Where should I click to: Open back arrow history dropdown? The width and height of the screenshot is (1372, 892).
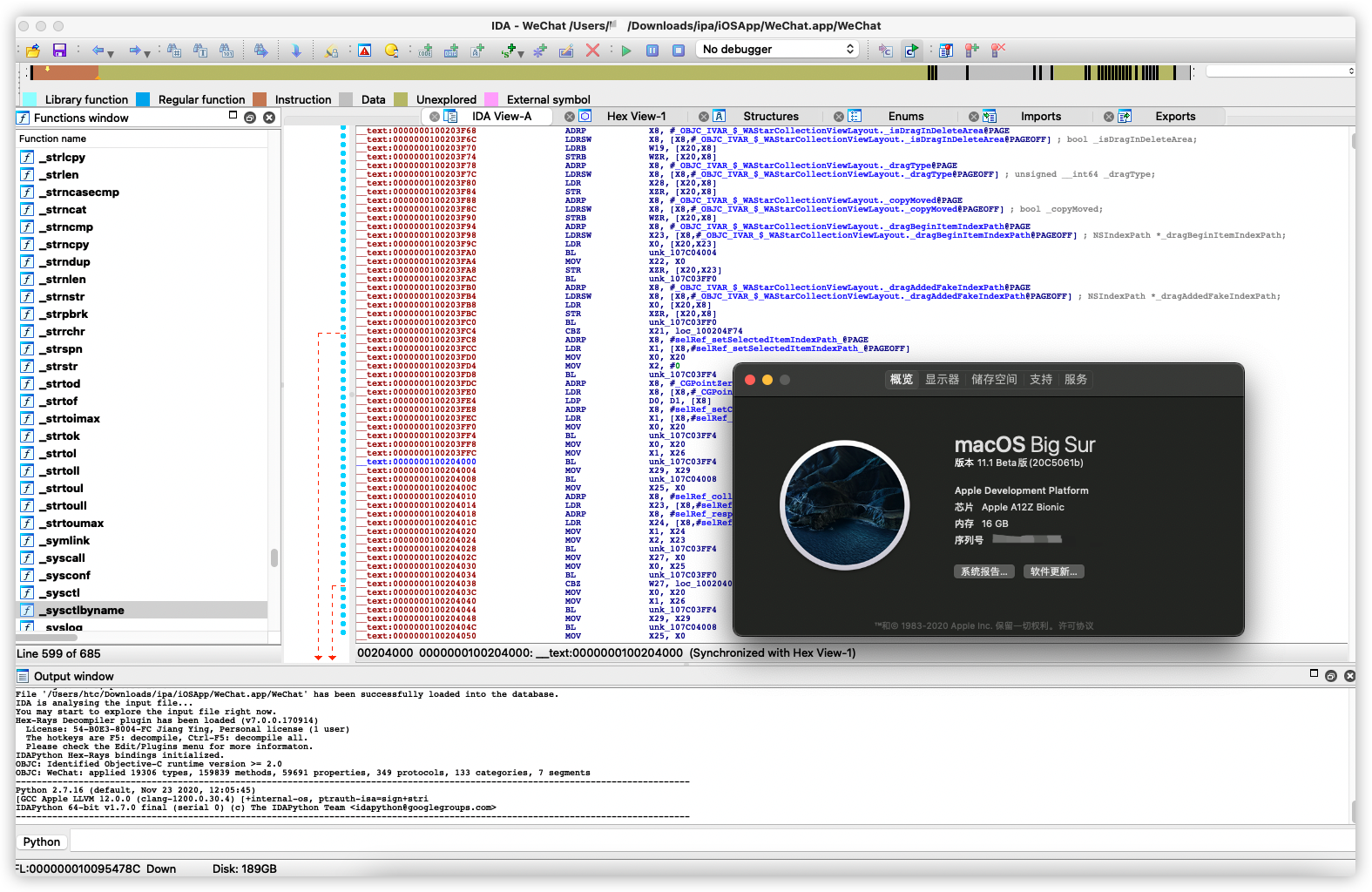pos(111,54)
